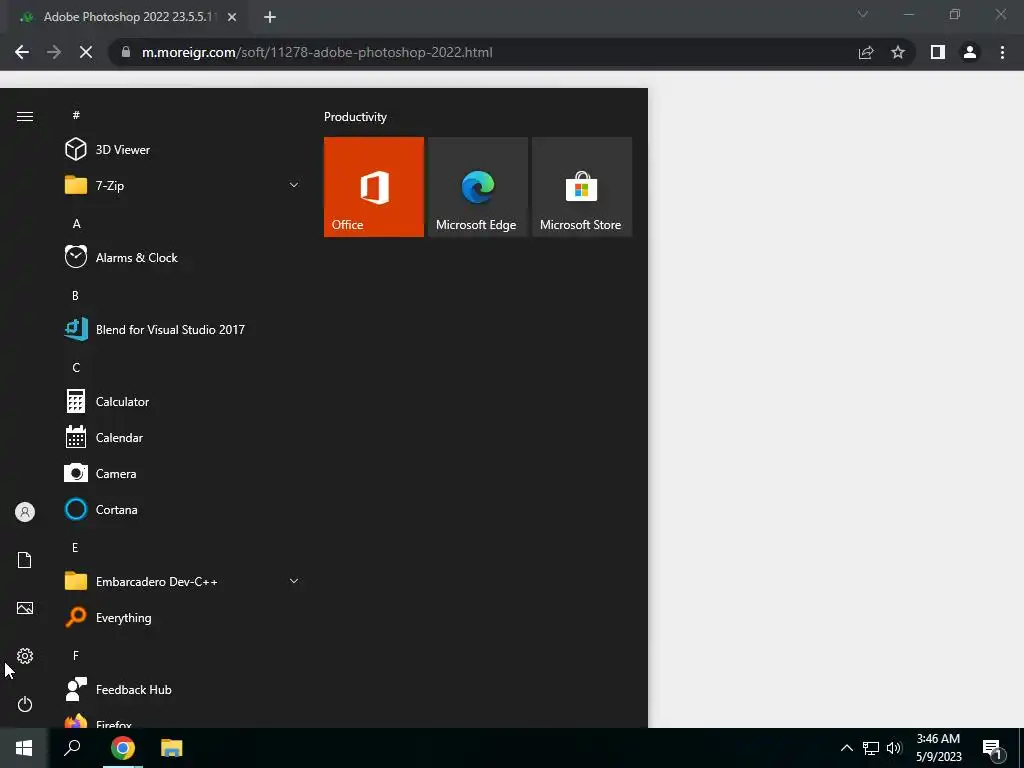Open the Microsoft Edge tile
The width and height of the screenshot is (1024, 768).
(x=477, y=187)
